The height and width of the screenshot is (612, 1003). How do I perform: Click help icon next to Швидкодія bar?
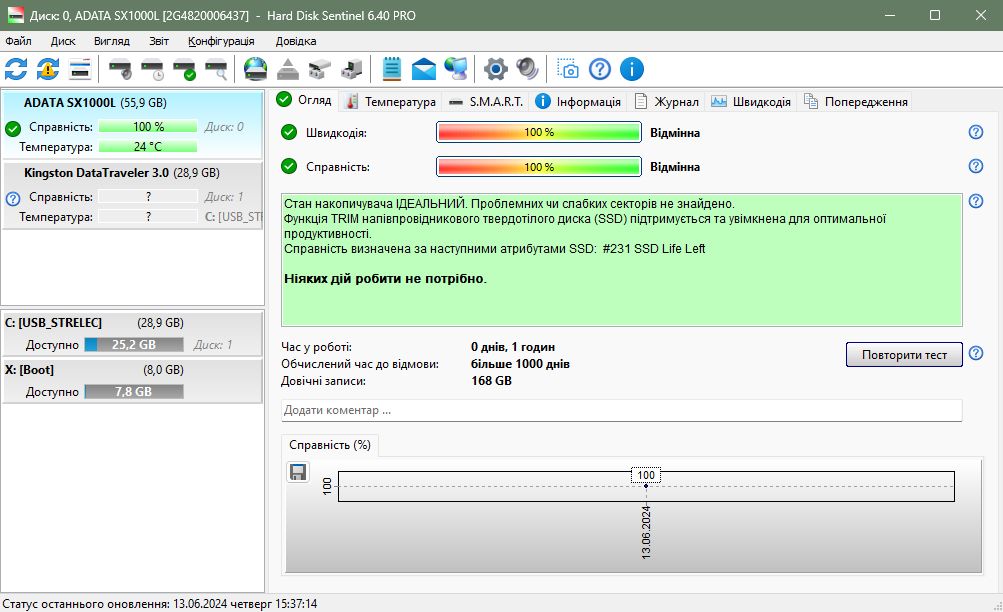point(975,132)
